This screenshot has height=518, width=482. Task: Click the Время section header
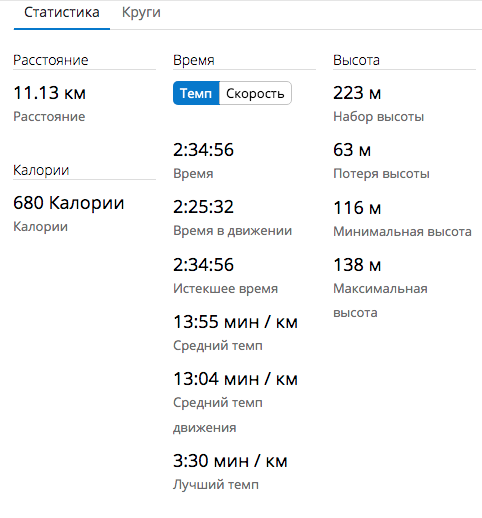tap(194, 60)
